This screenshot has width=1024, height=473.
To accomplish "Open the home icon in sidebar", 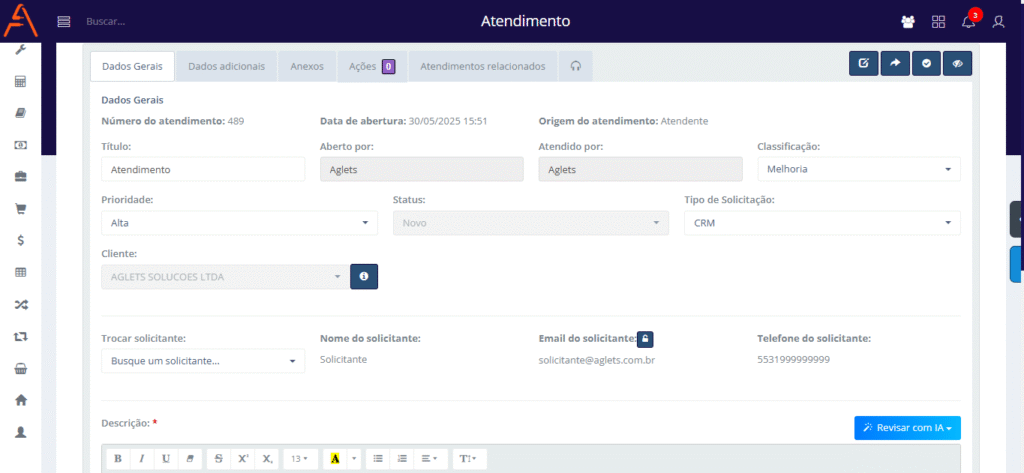I will point(20,400).
